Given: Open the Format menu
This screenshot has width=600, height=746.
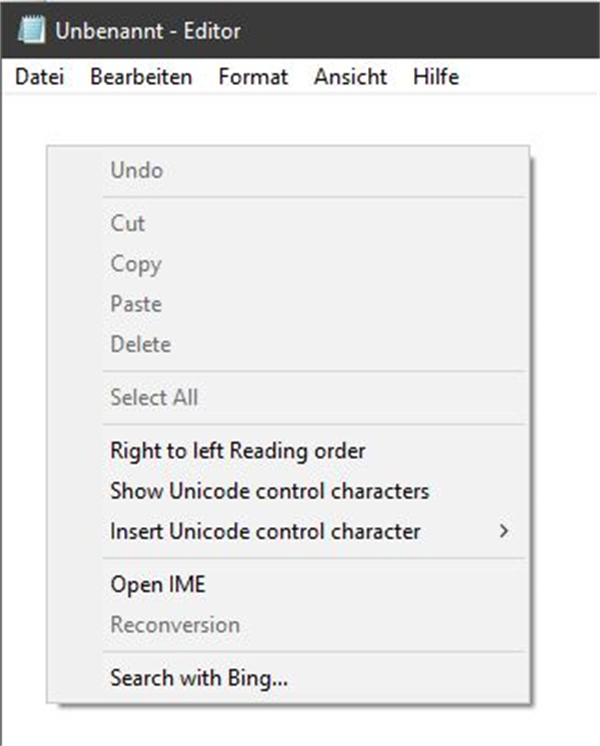Looking at the screenshot, I should pyautogui.click(x=253, y=77).
